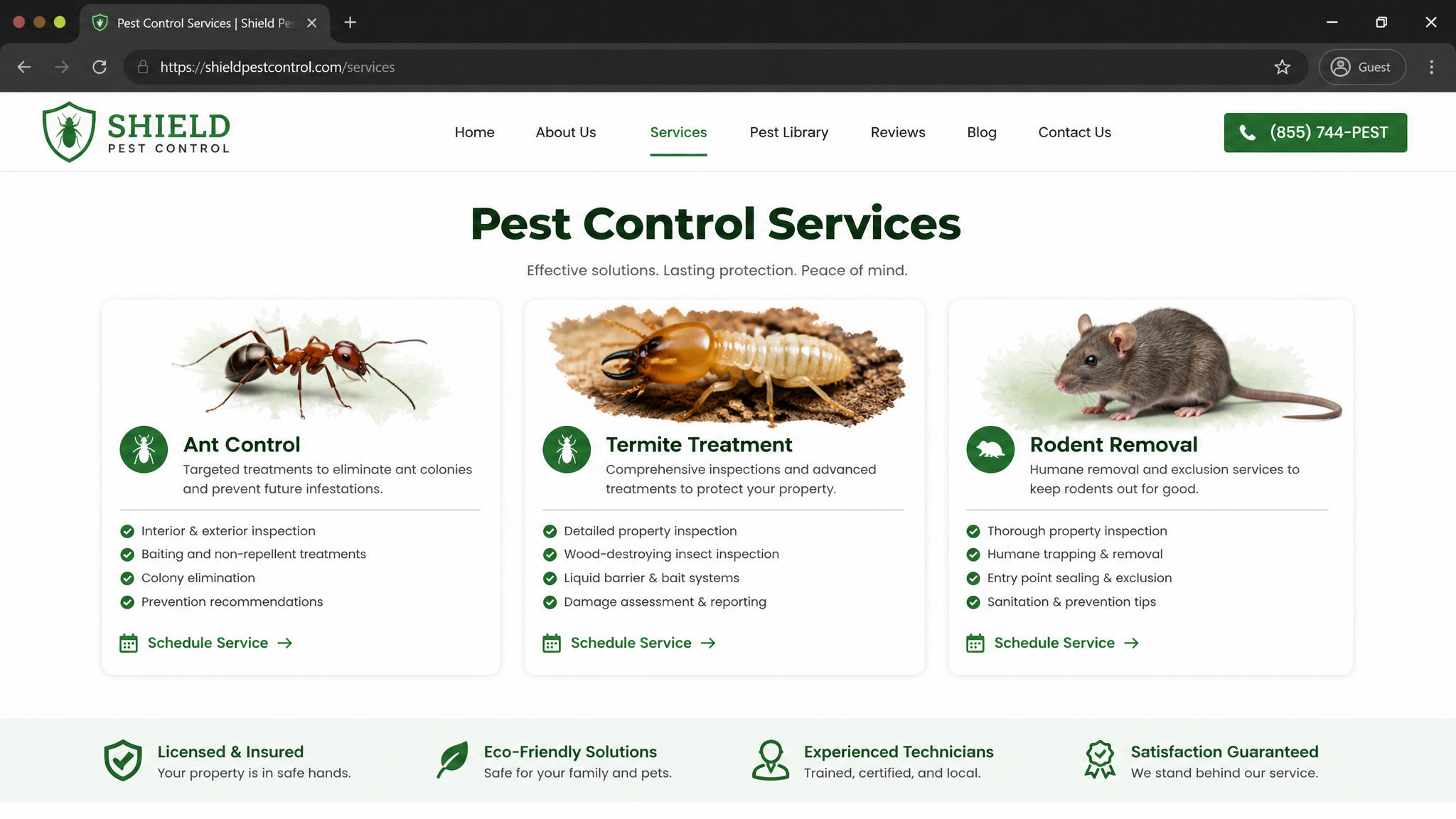Reload the page
This screenshot has height=819, width=1456.
[100, 67]
